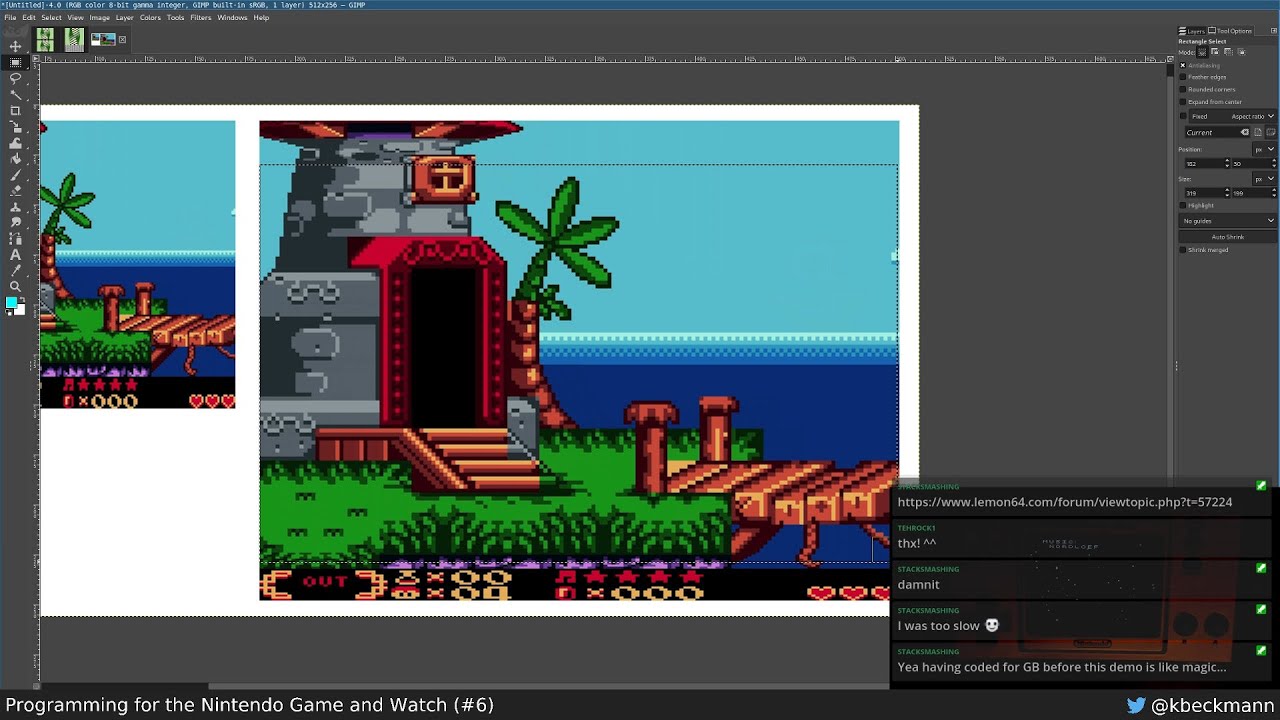
Task: Select the Clone stamp tool
Action: (15, 206)
